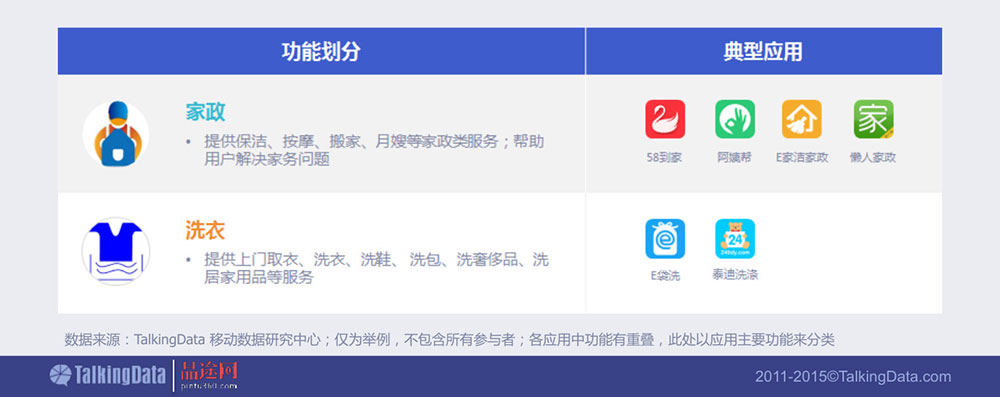The width and height of the screenshot is (1000, 397).
Task: Click the 懒人家政 app label
Action: (873, 158)
